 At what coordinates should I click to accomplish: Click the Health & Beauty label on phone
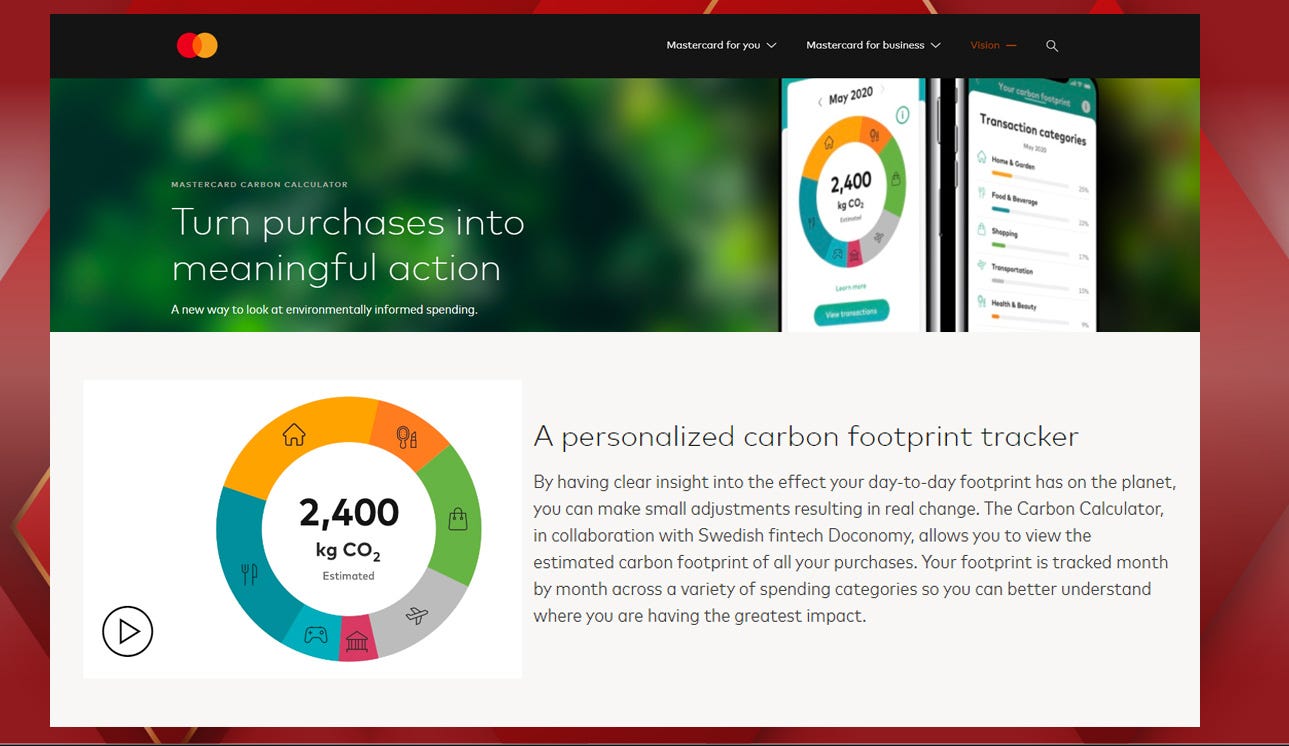(1014, 305)
